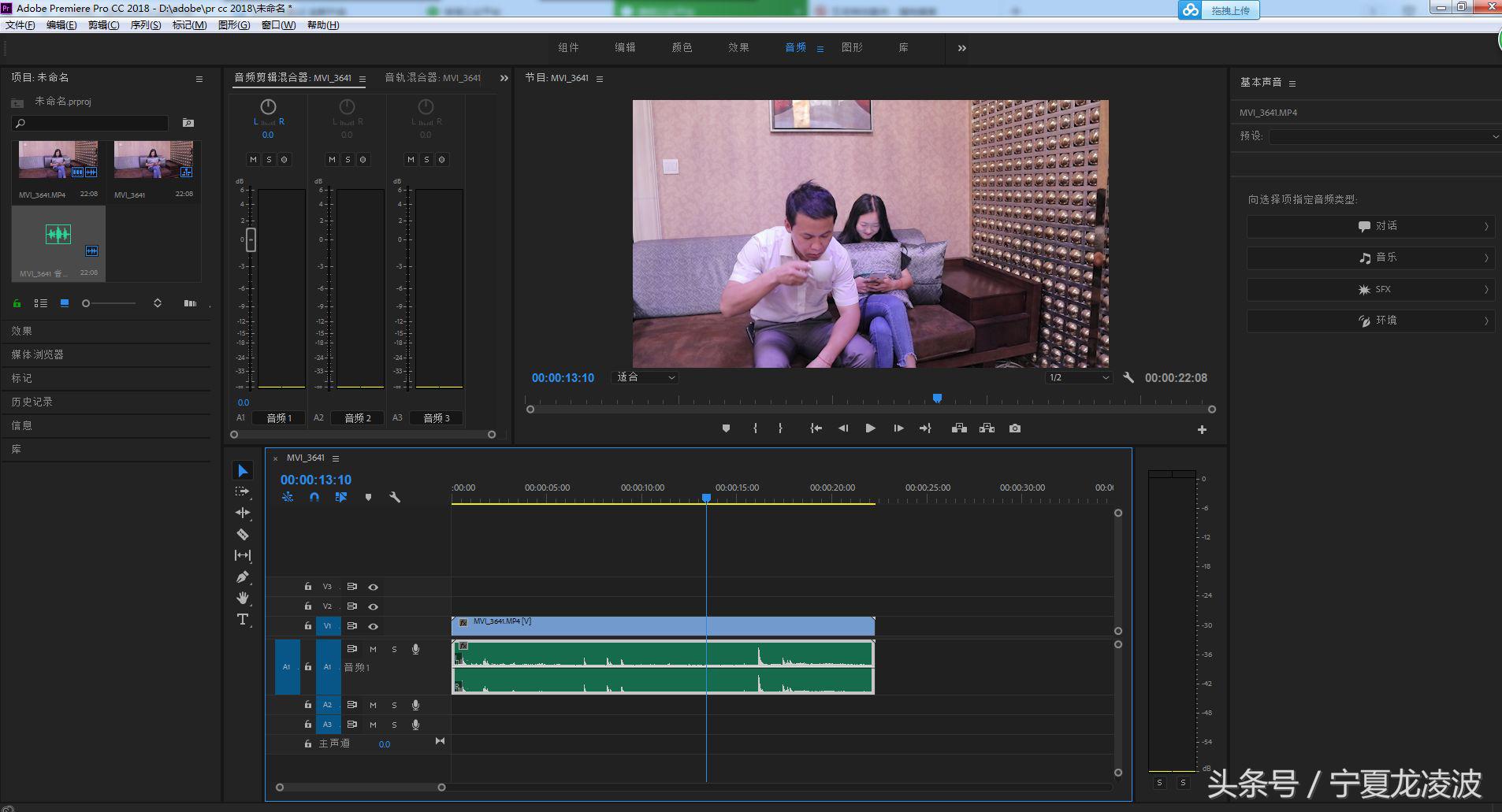Image resolution: width=1502 pixels, height=812 pixels.
Task: Hide track V1 with its eye toggle
Action: 374,625
